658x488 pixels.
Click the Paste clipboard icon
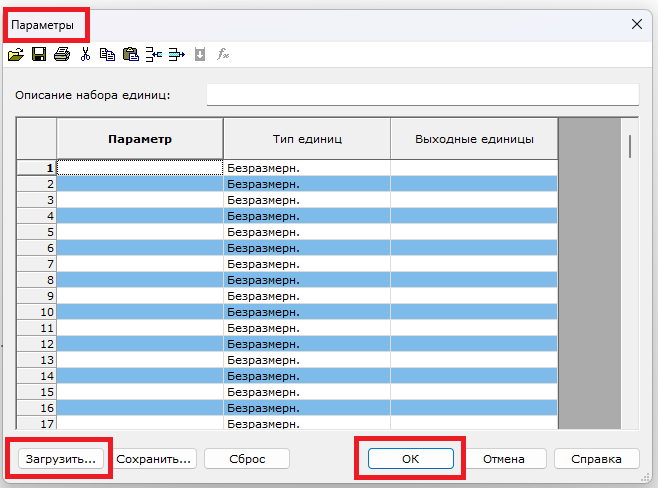[130, 55]
